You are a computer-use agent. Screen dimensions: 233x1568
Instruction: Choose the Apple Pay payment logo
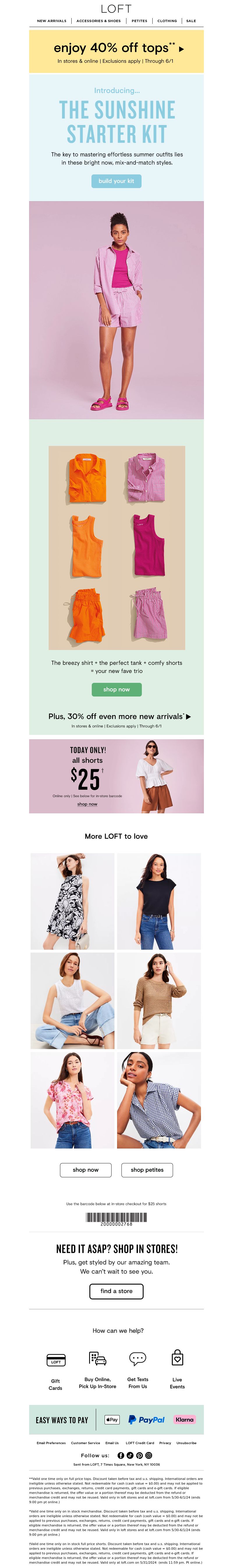click(112, 1419)
